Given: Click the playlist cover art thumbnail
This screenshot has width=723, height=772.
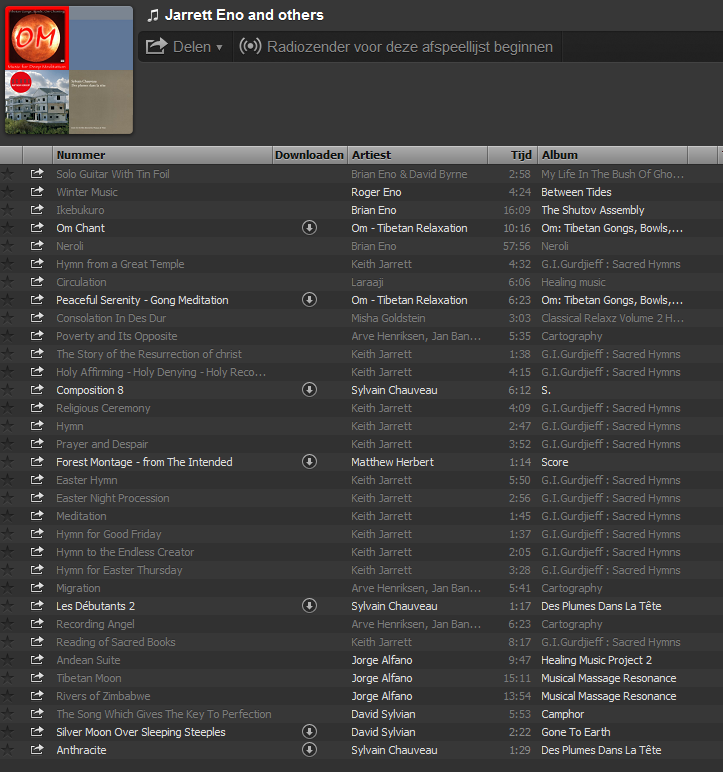Looking at the screenshot, I should tap(68, 70).
